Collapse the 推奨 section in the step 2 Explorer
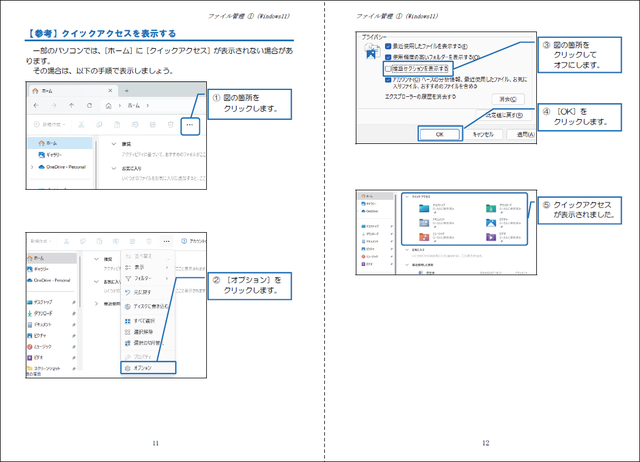The image size is (640, 462). 96,259
